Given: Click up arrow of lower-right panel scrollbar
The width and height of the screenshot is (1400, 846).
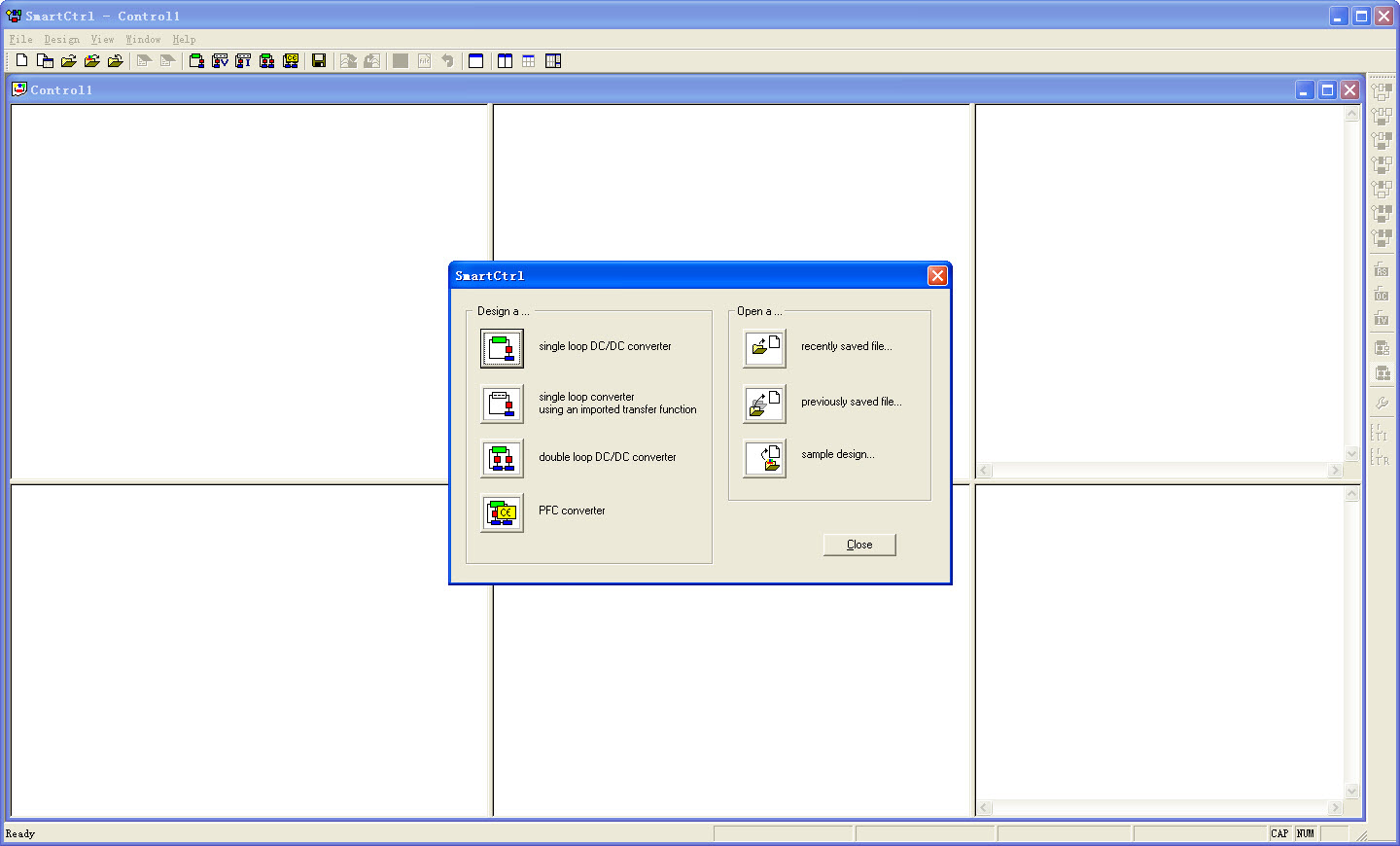Looking at the screenshot, I should coord(1351,494).
